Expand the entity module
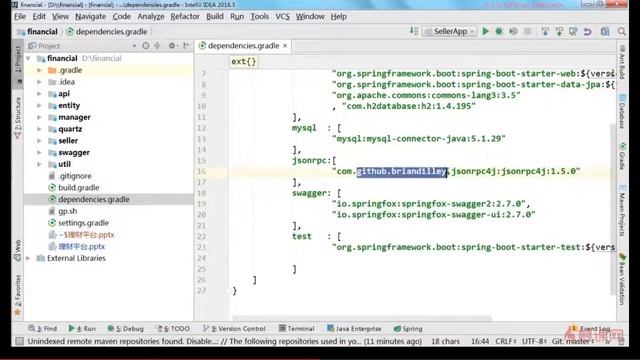The width and height of the screenshot is (640, 360). tap(40, 106)
